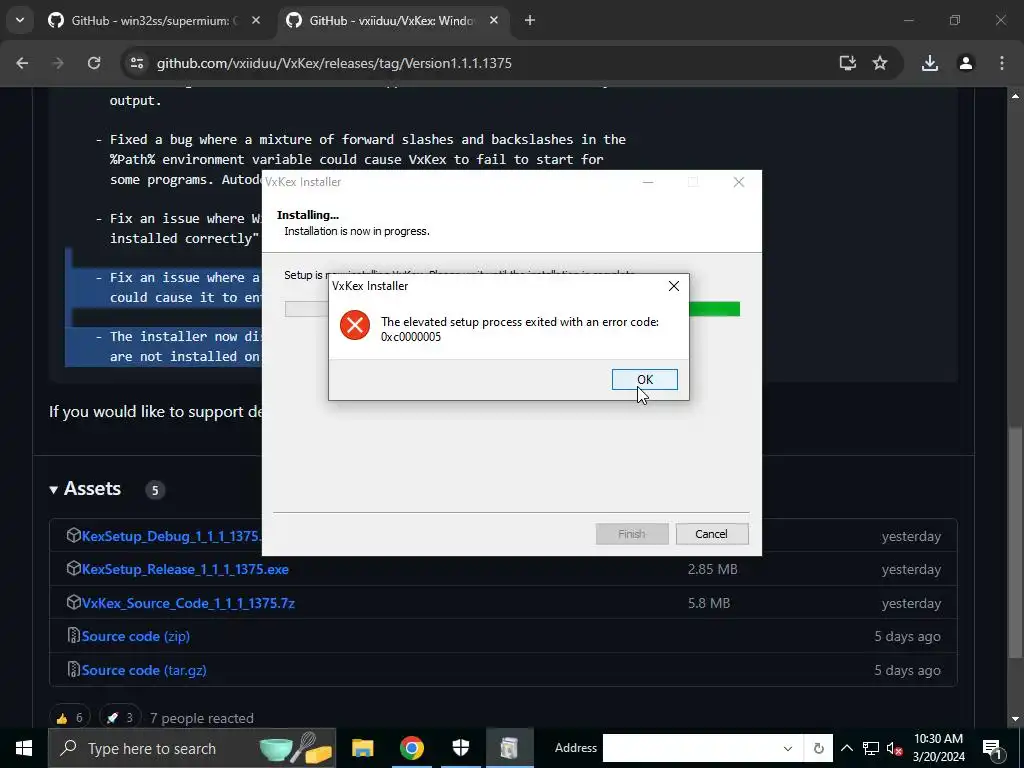Show hidden system tray icons

(846, 748)
